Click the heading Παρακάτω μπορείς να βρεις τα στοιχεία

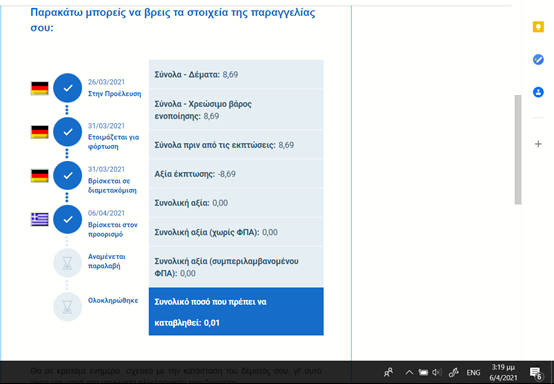pyautogui.click(x=173, y=20)
